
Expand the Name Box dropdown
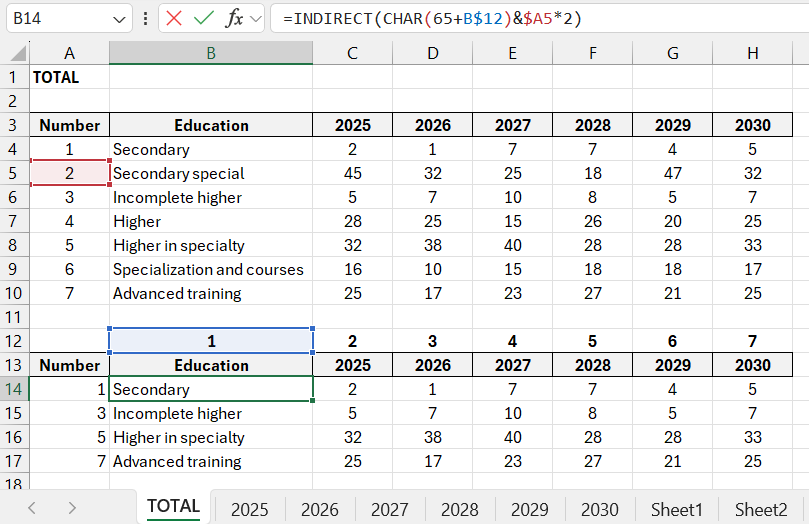tap(120, 18)
